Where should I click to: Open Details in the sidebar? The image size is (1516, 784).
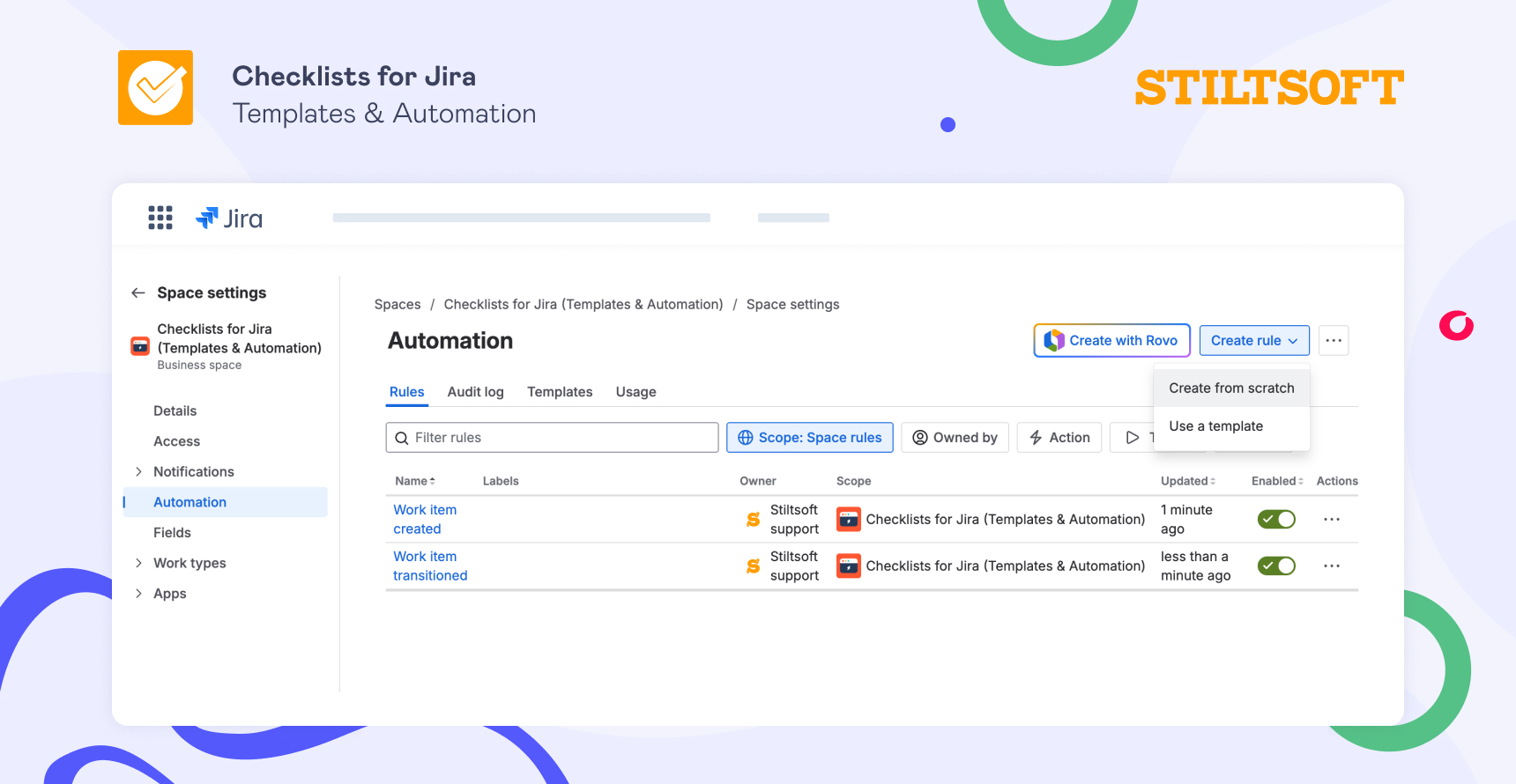(x=175, y=411)
